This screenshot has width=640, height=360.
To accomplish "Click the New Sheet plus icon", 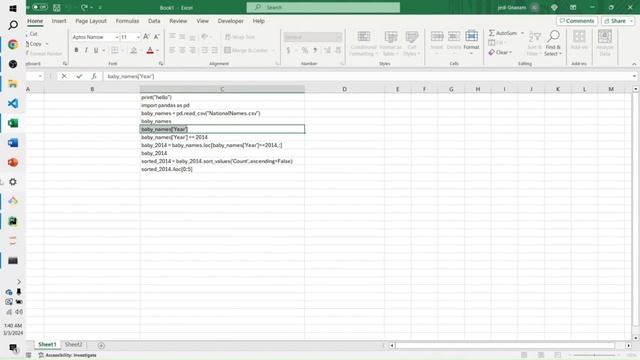I will (x=101, y=345).
